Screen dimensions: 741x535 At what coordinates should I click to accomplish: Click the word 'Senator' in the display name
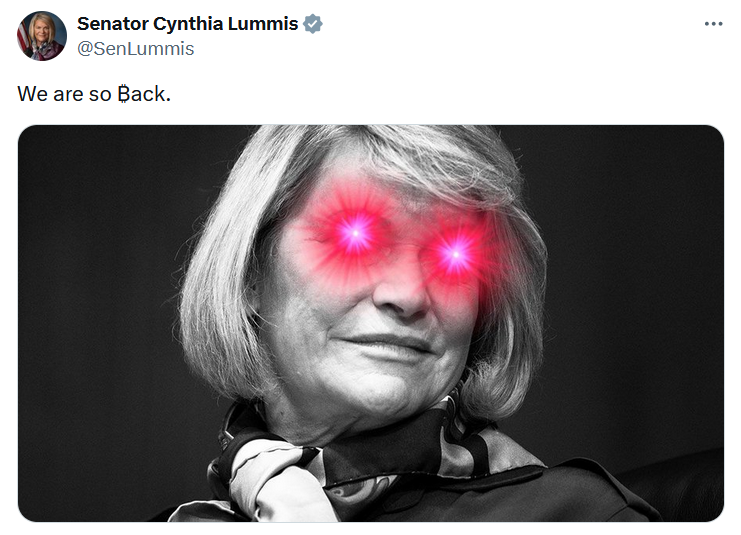point(112,24)
